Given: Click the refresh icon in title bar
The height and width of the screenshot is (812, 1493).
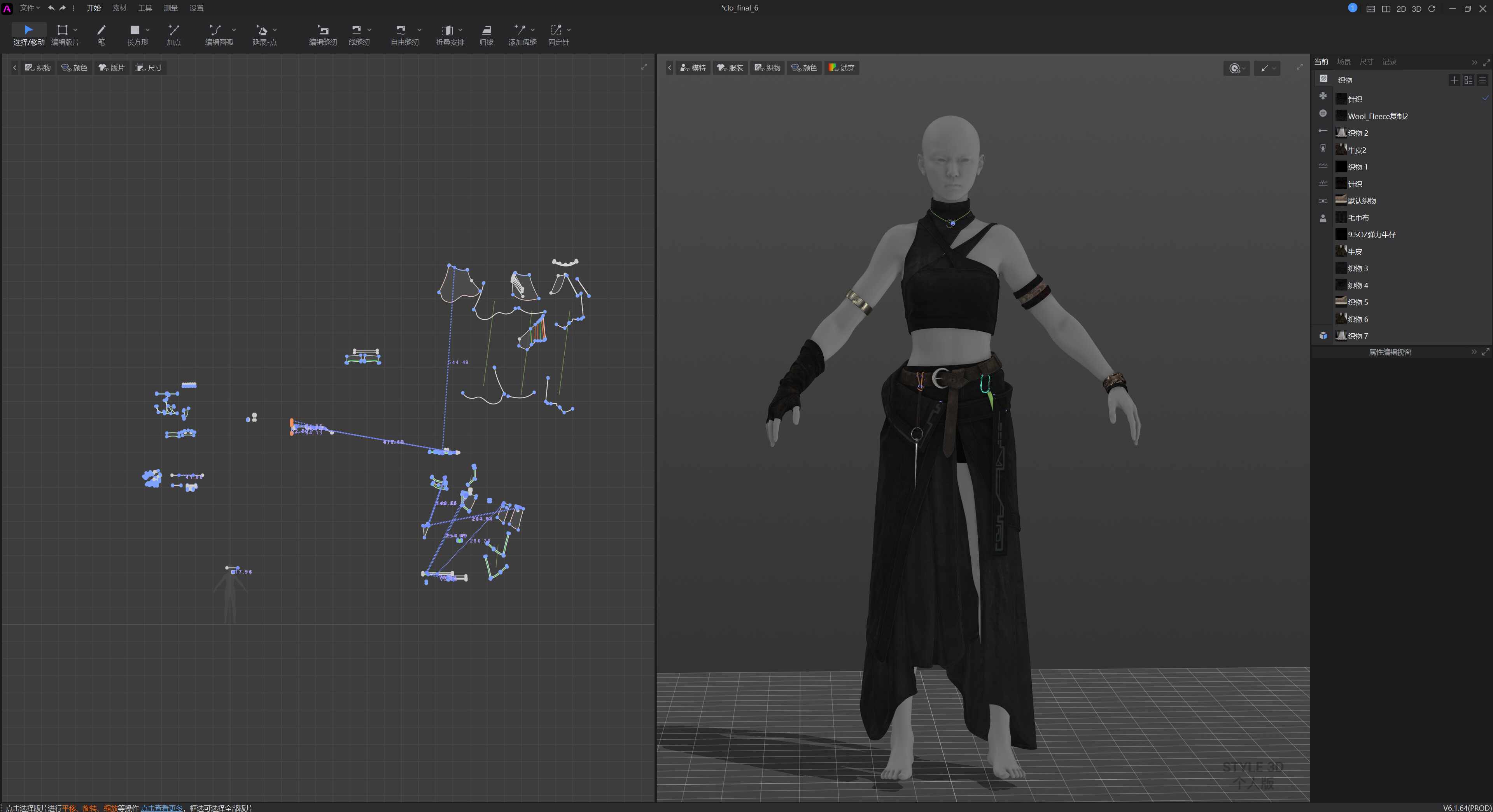Looking at the screenshot, I should (1432, 9).
